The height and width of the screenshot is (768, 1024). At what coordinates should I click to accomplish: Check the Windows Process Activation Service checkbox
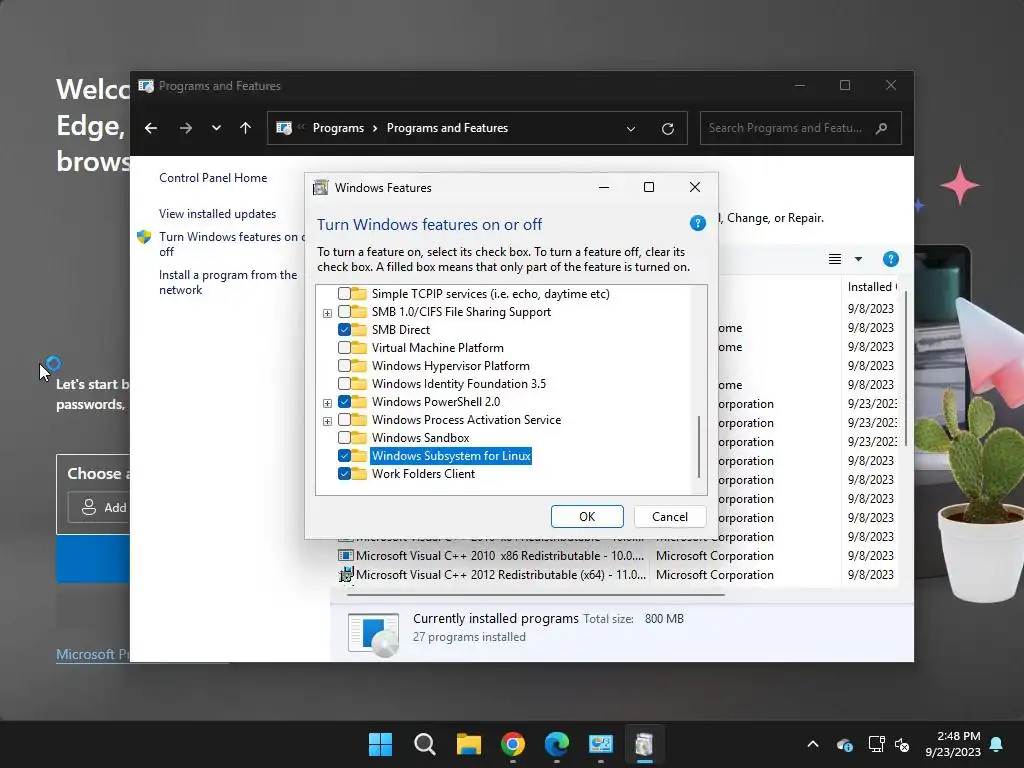pyautogui.click(x=344, y=420)
